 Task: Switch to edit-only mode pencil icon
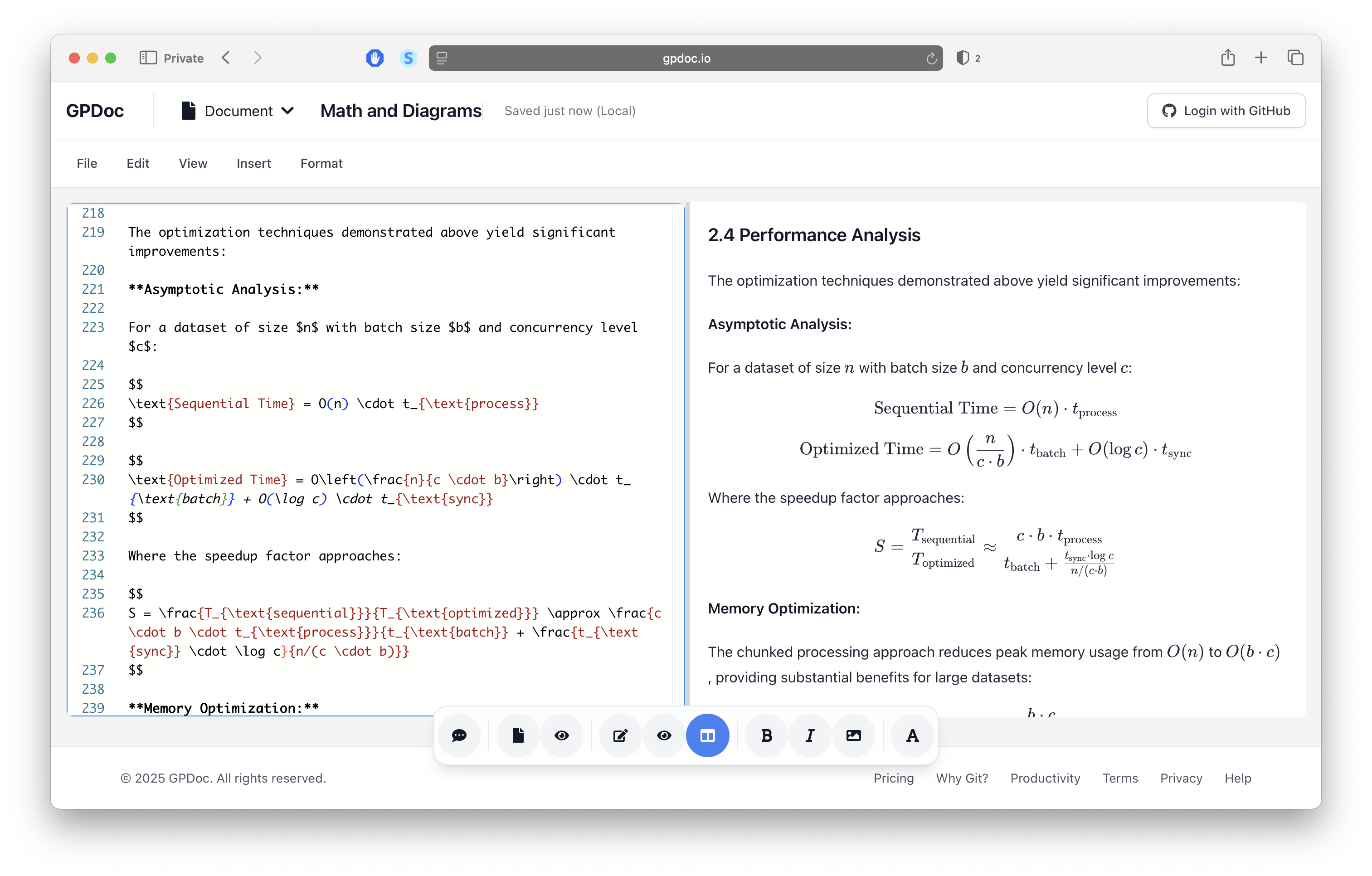620,735
